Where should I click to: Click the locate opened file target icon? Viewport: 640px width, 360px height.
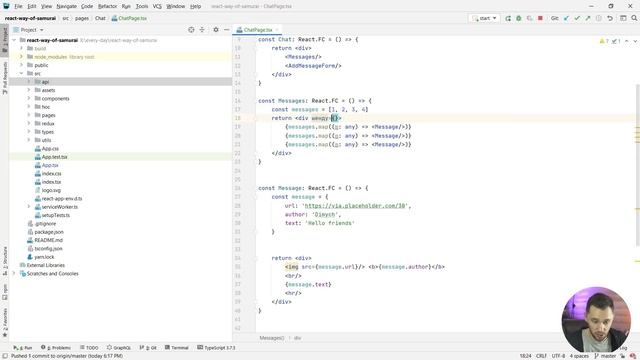pos(191,30)
